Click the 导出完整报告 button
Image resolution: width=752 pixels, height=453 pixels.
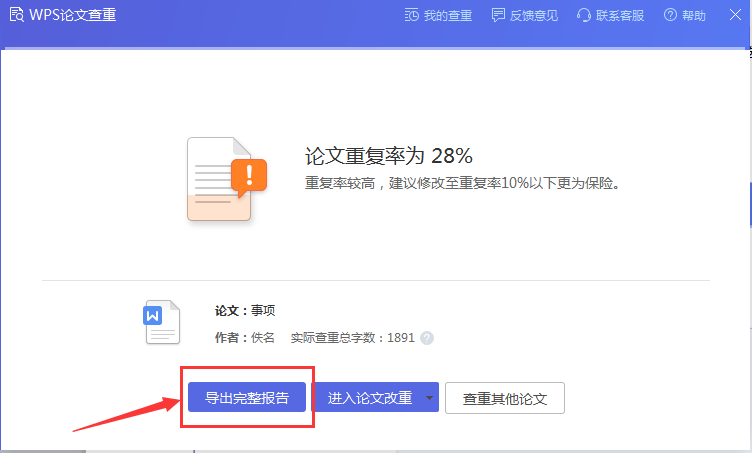click(247, 398)
